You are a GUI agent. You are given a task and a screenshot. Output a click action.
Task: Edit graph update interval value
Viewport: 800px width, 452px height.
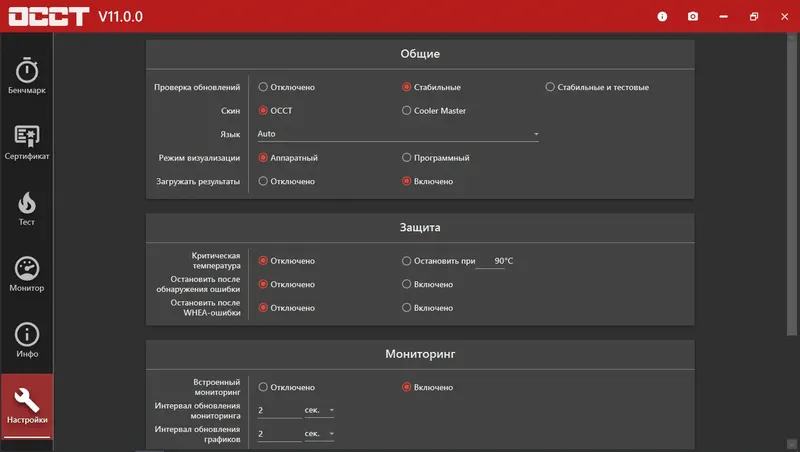(279, 434)
